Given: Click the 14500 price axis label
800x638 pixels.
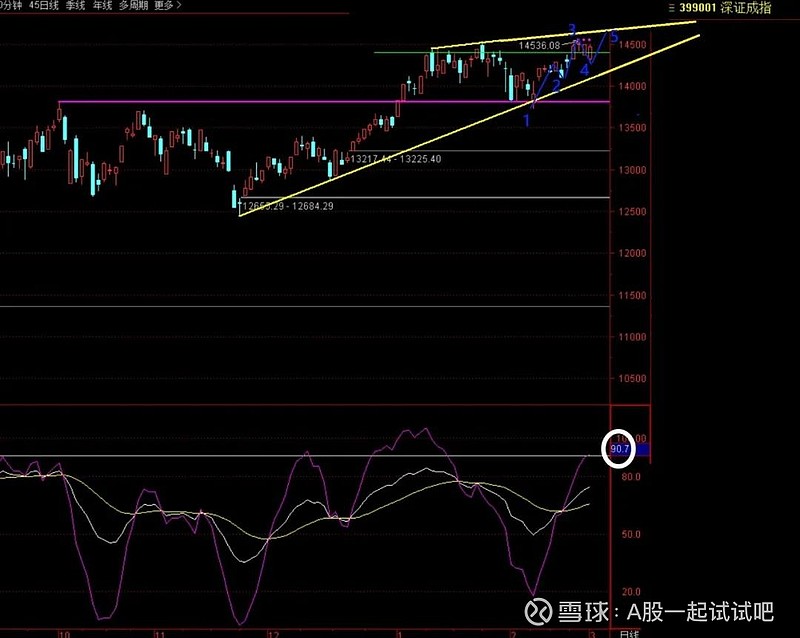Looking at the screenshot, I should pyautogui.click(x=632, y=45).
